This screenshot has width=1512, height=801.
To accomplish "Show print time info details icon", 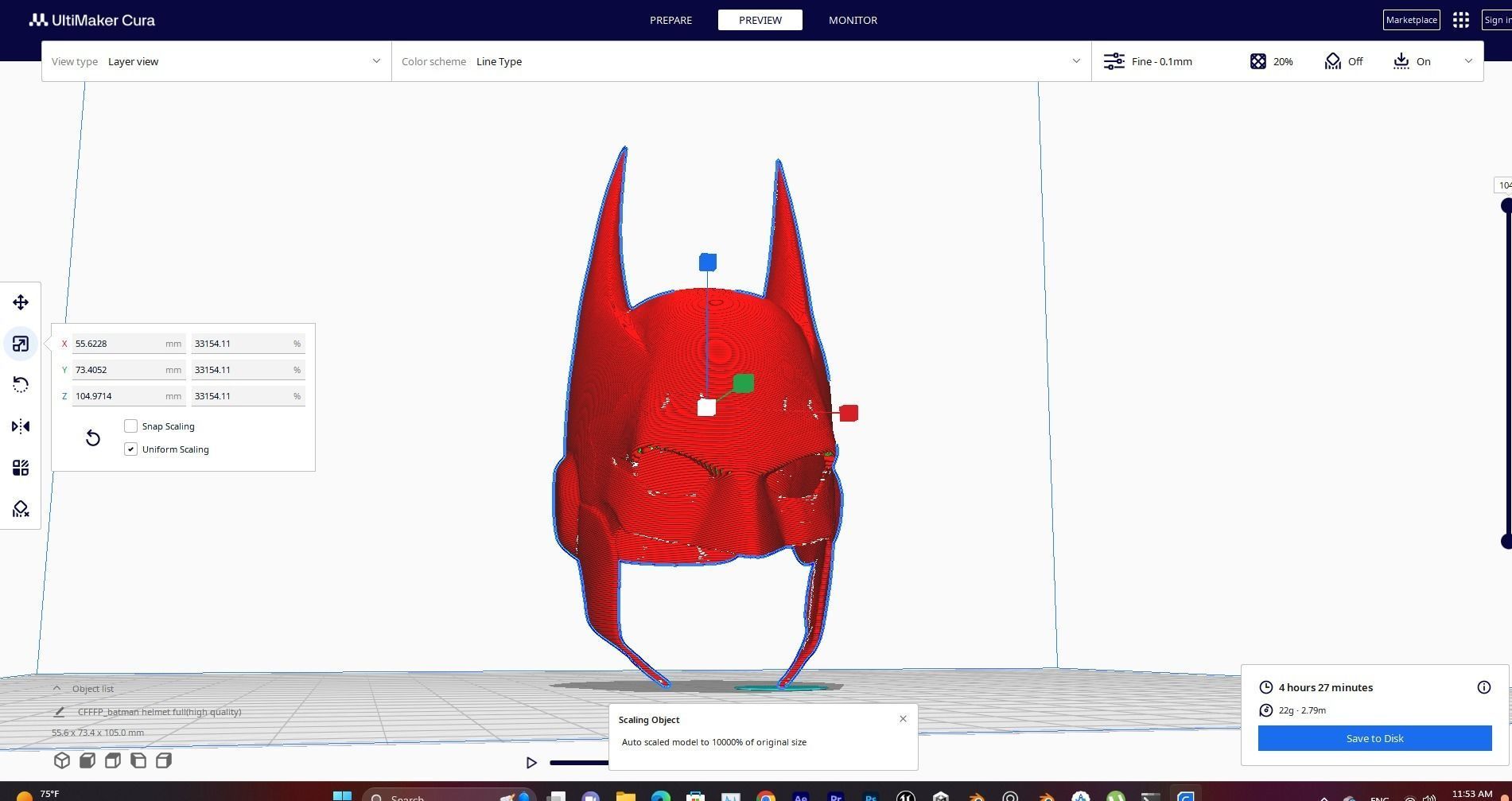I will pyautogui.click(x=1484, y=687).
